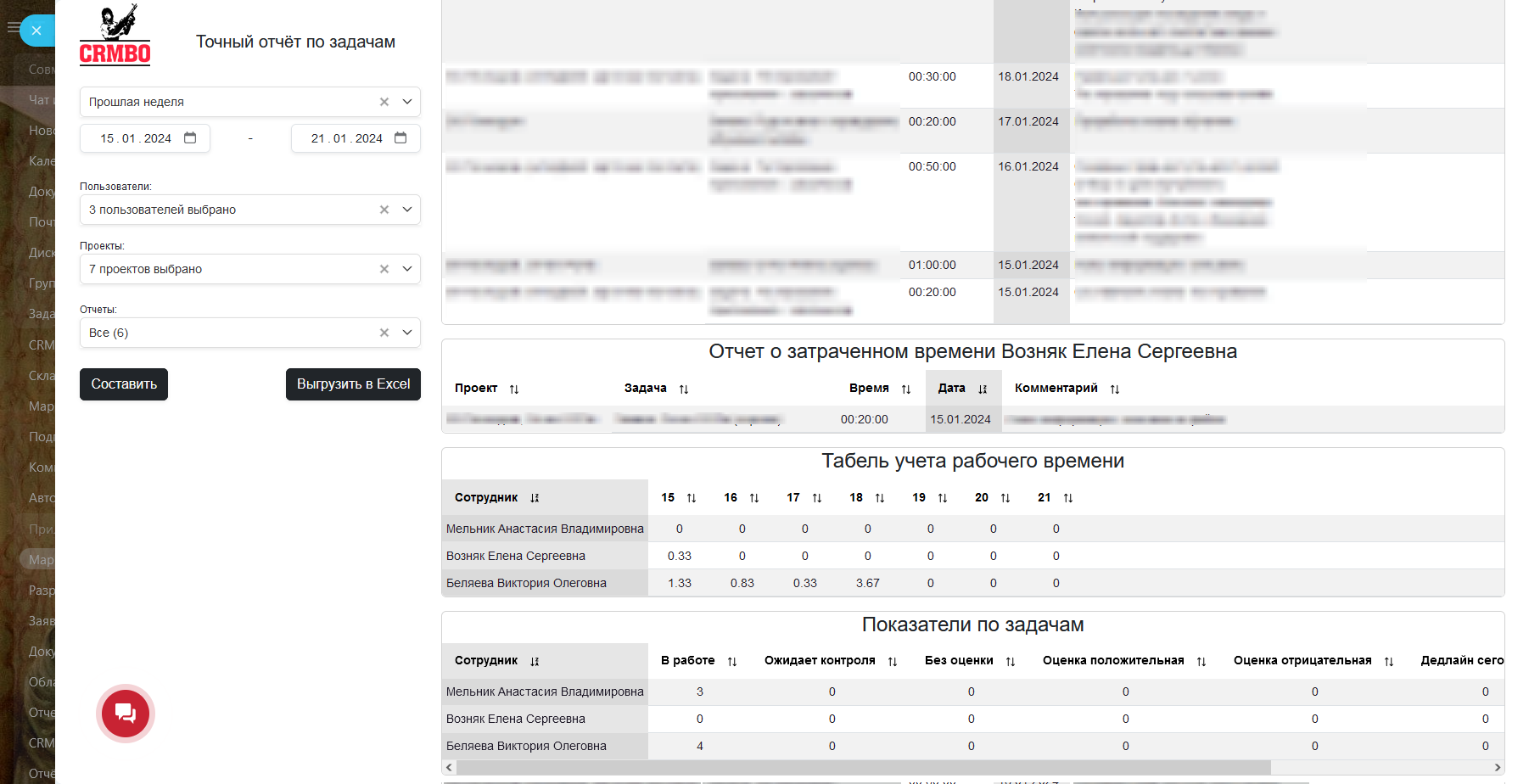Sort timesheet by day 19 column

(x=943, y=498)
